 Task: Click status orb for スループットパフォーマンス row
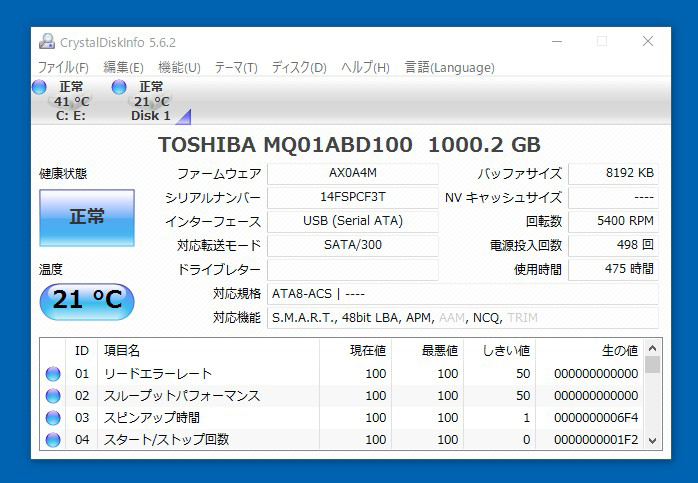pos(53,396)
